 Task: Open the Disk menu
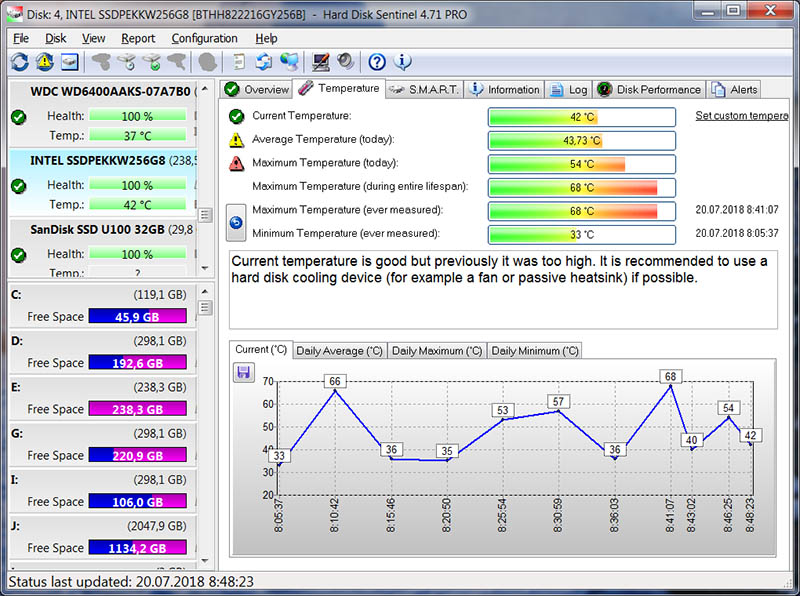coord(56,38)
